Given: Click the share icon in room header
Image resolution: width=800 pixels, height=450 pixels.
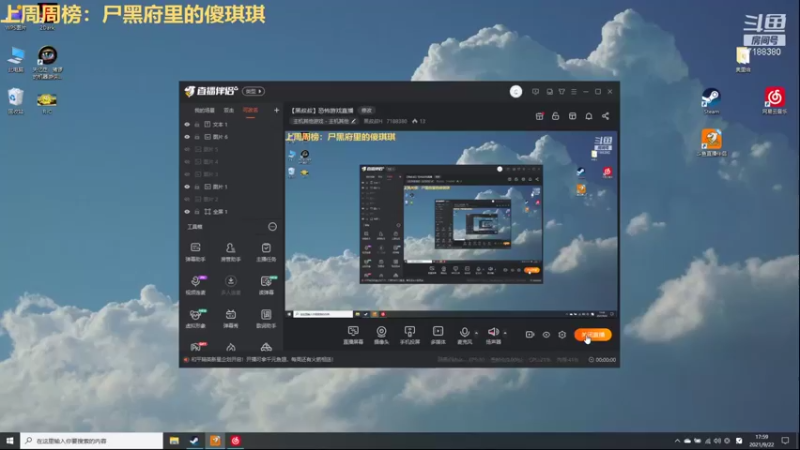Looking at the screenshot, I should (x=606, y=116).
